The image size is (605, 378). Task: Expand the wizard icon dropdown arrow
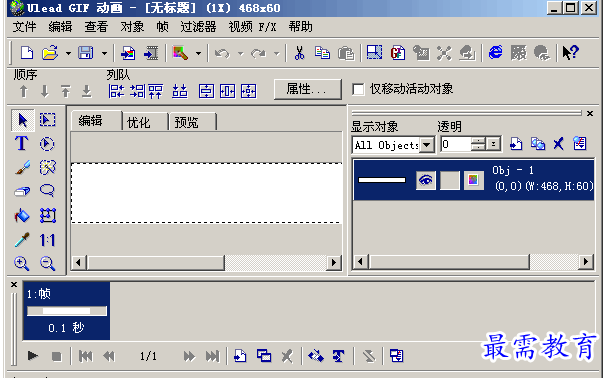(198, 53)
